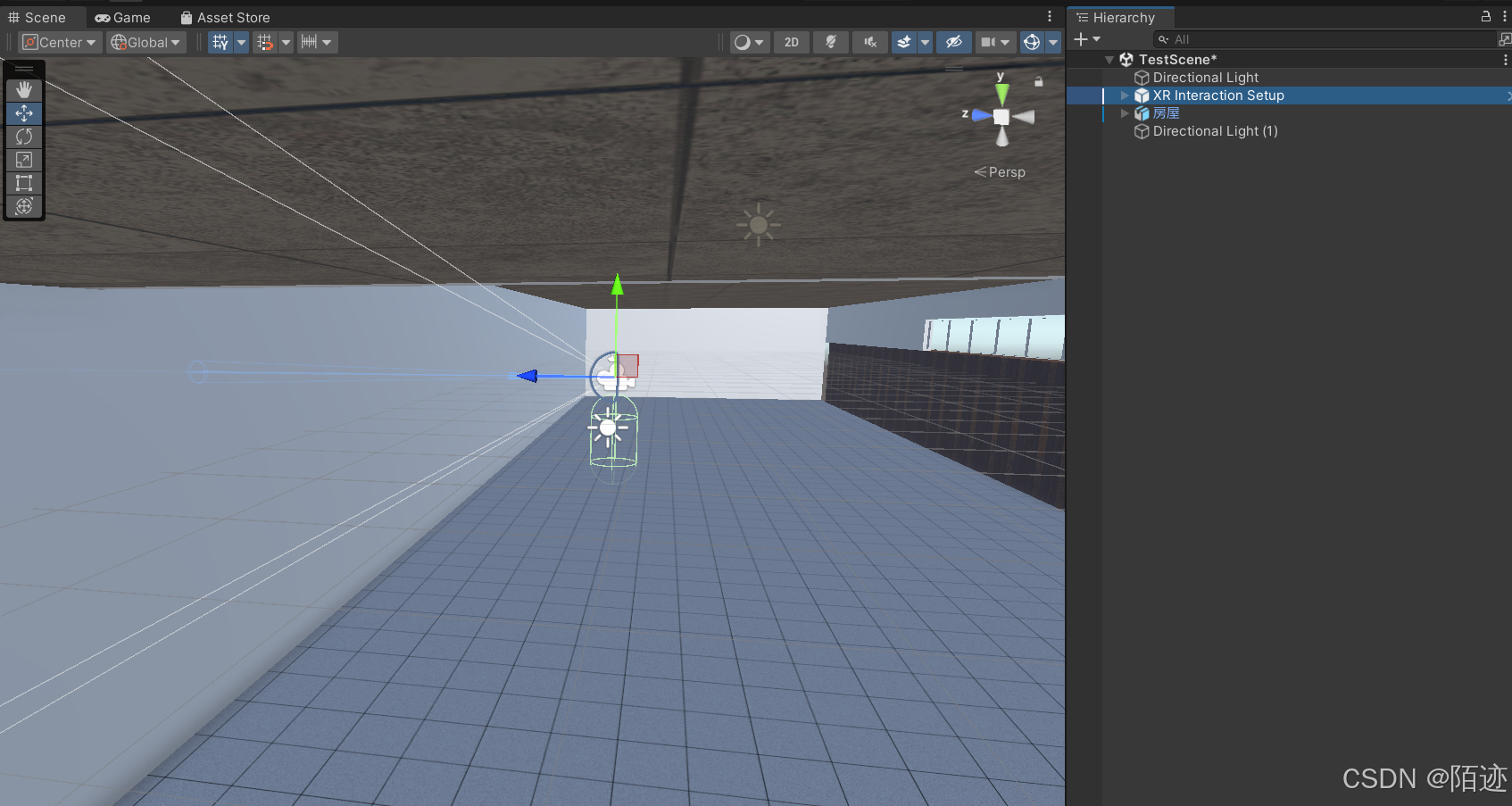Click the snap increment ruler icon

coord(309,42)
